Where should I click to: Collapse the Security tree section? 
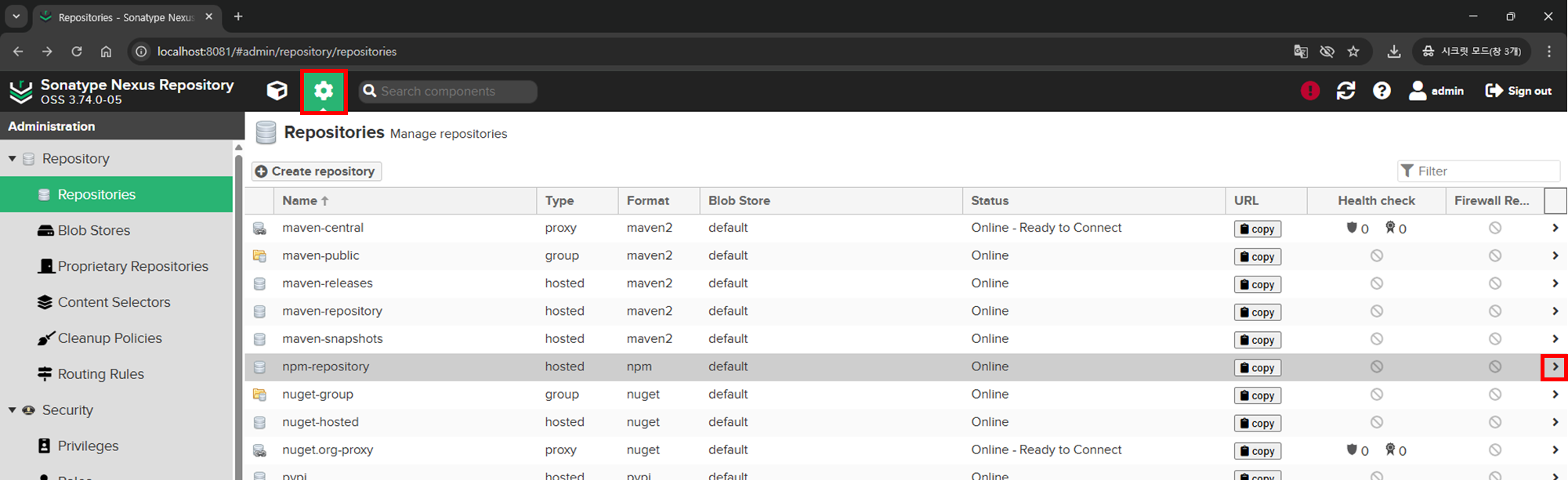[x=13, y=410]
